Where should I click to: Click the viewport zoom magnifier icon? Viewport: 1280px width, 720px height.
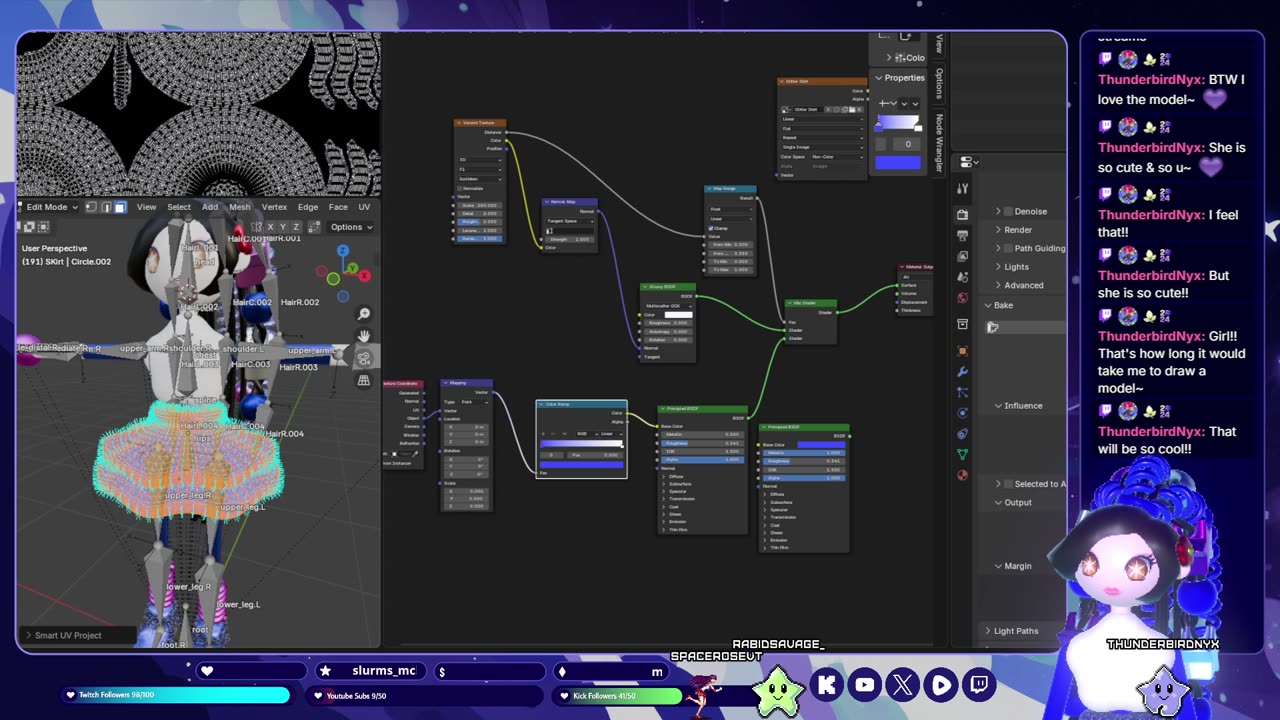click(x=364, y=314)
